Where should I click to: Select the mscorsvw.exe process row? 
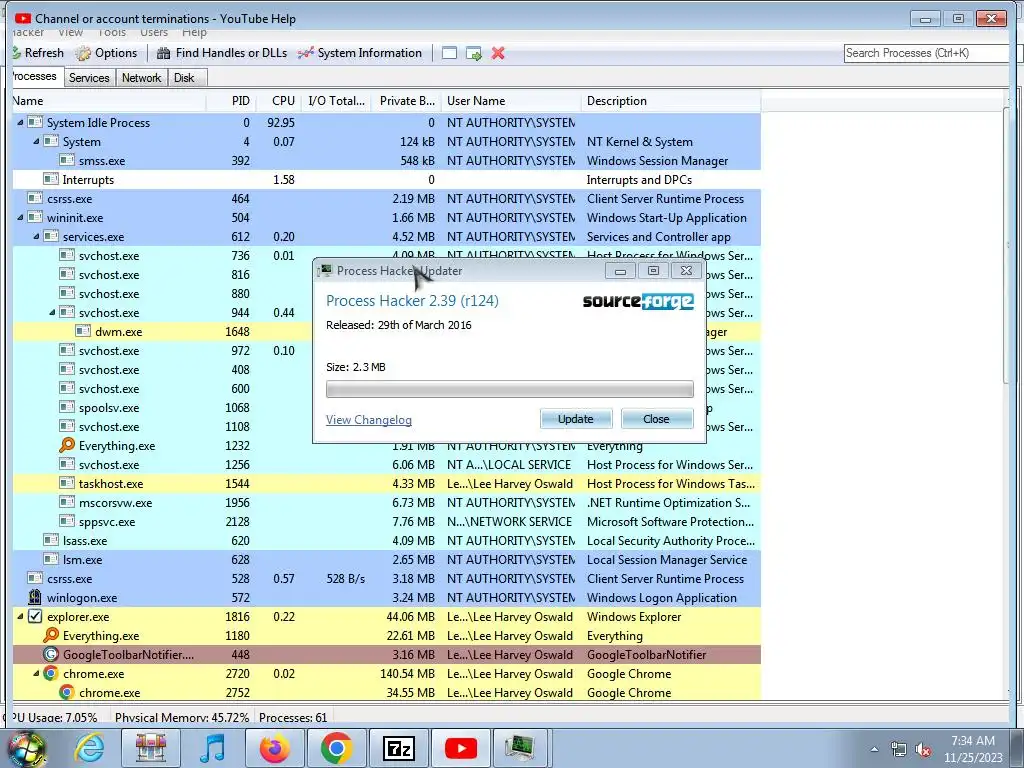point(387,503)
